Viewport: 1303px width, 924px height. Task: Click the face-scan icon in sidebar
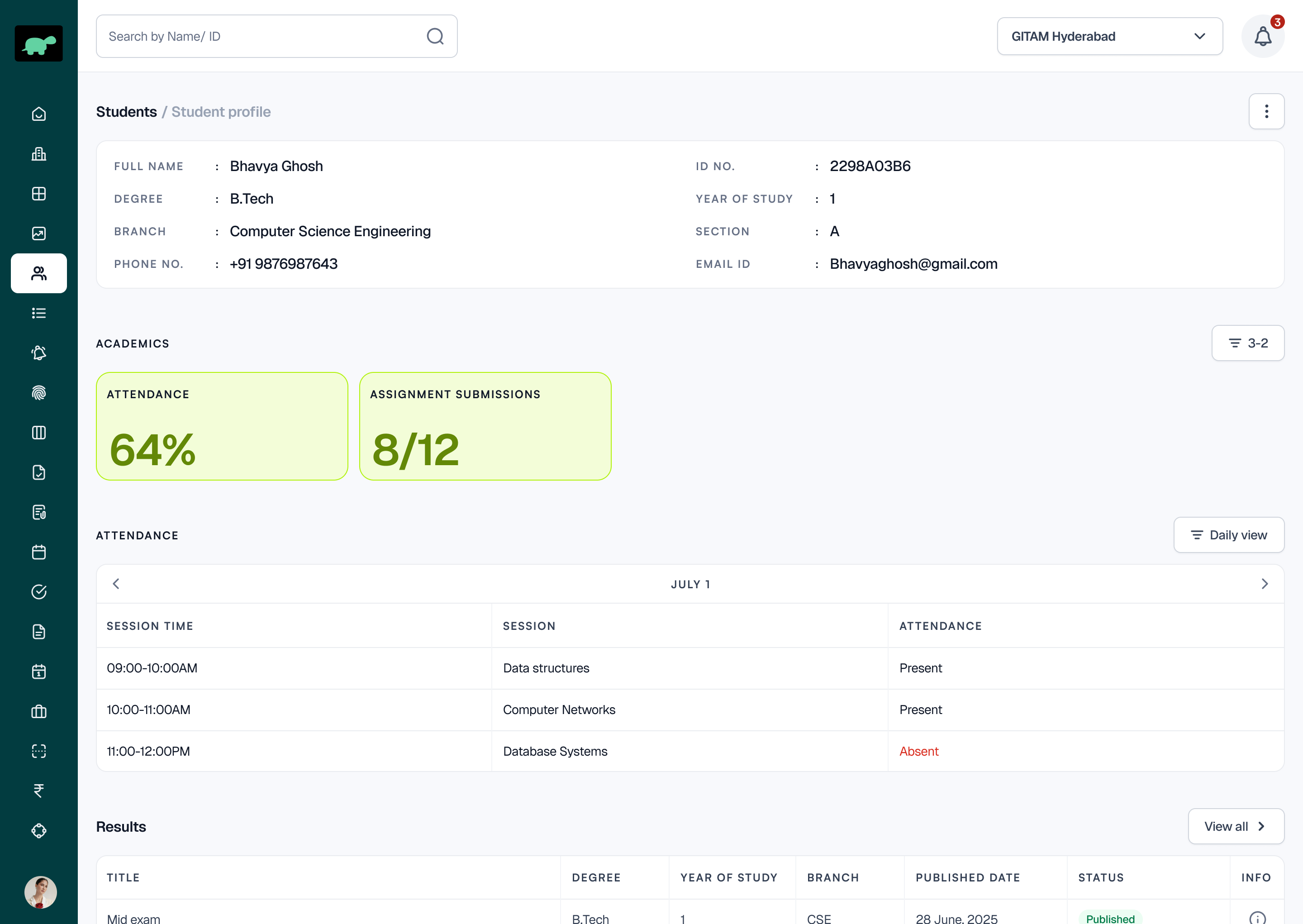coord(38,751)
